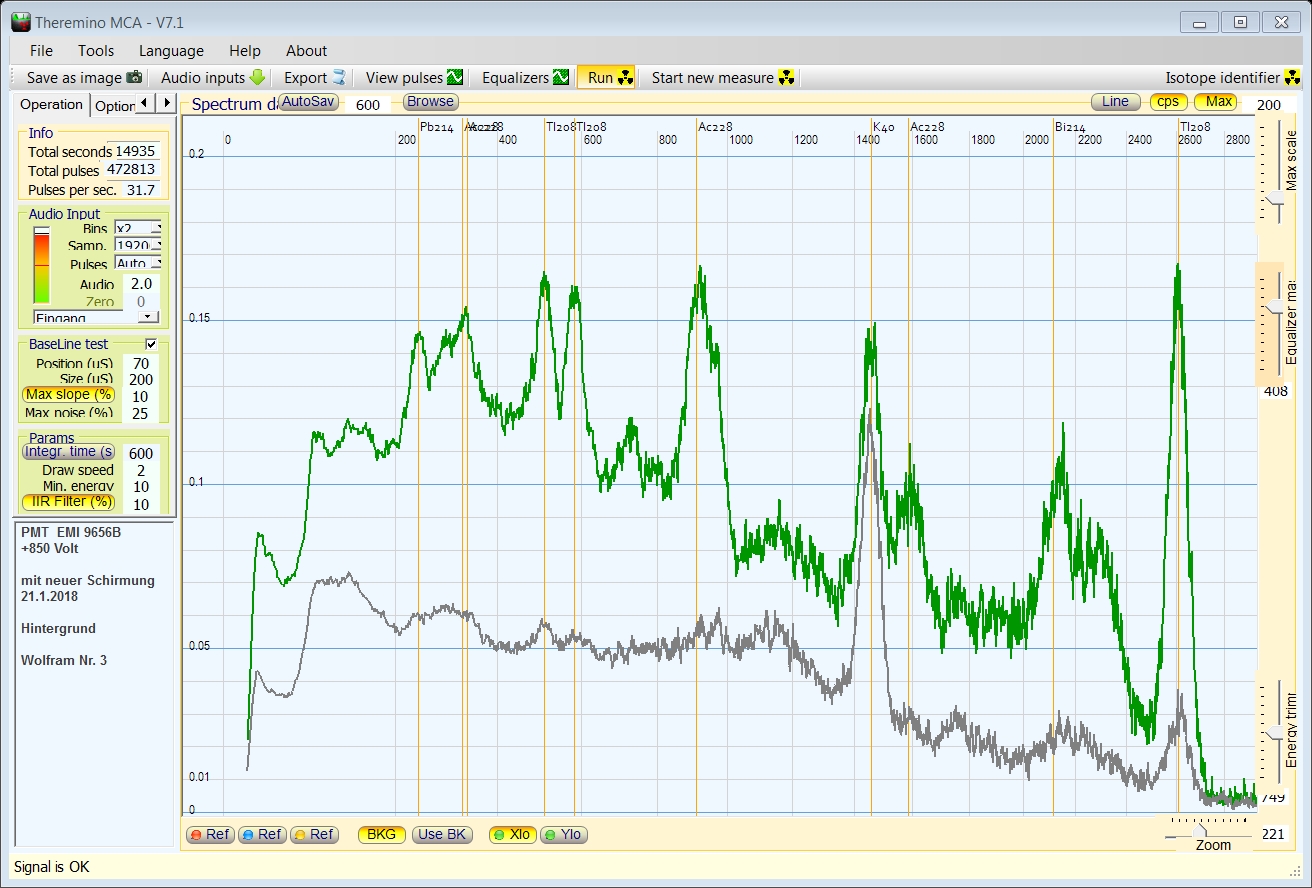Toggle the Use BK button
The image size is (1312, 888).
442,835
